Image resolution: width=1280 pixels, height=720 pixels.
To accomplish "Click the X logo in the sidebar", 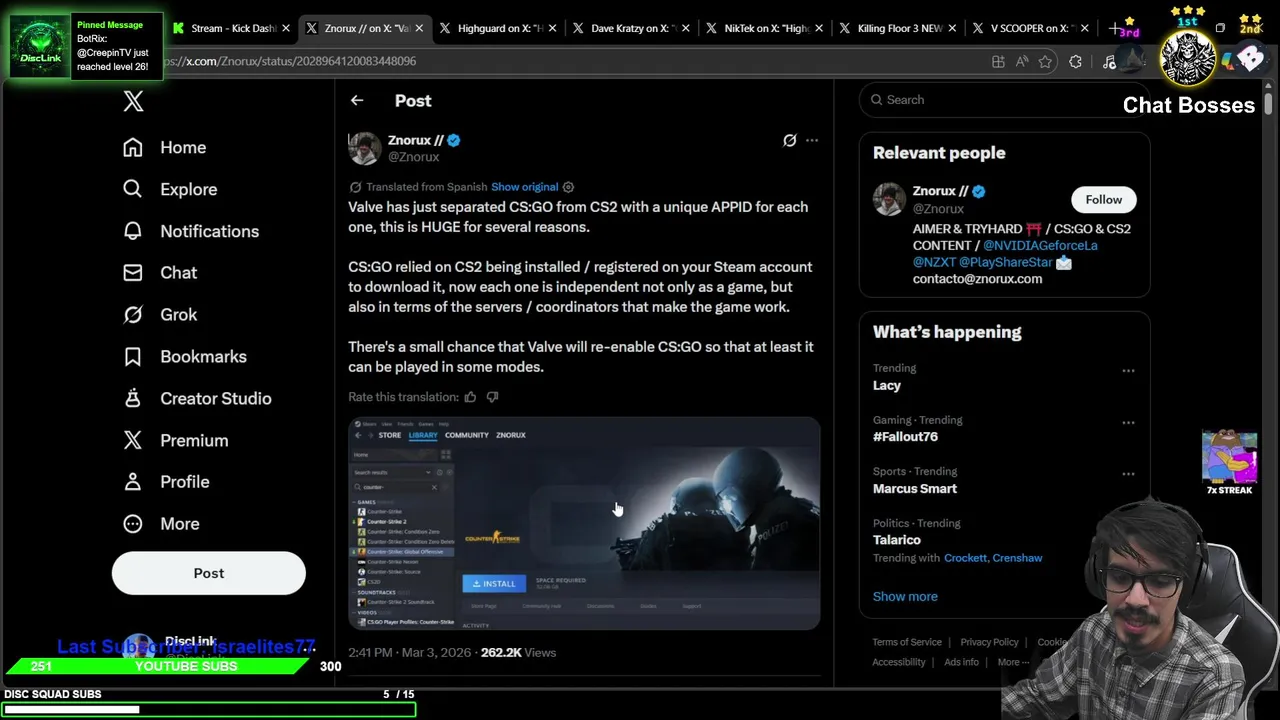I will pyautogui.click(x=133, y=101).
